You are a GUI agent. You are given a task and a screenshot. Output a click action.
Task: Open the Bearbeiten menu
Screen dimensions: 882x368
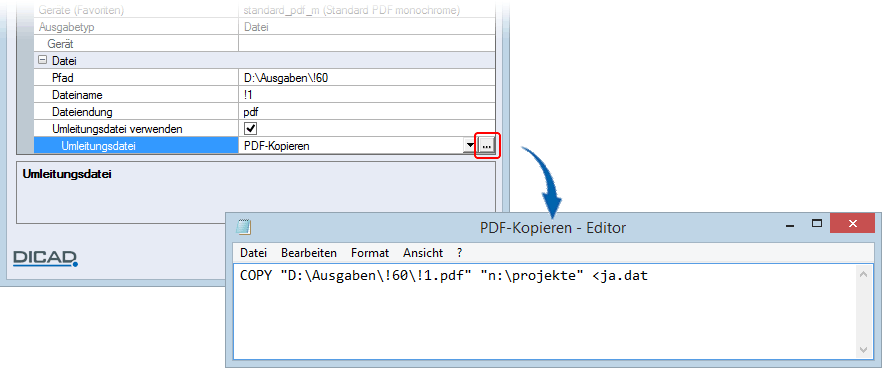point(309,253)
